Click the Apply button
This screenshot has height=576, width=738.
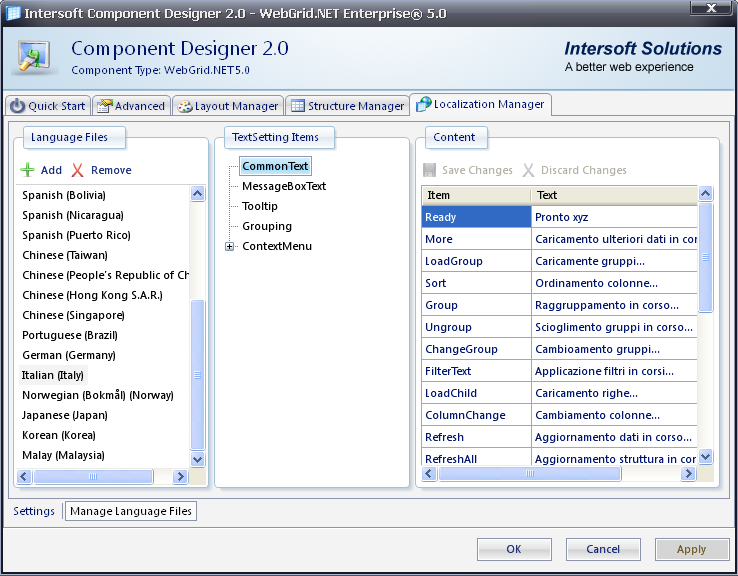(x=692, y=549)
